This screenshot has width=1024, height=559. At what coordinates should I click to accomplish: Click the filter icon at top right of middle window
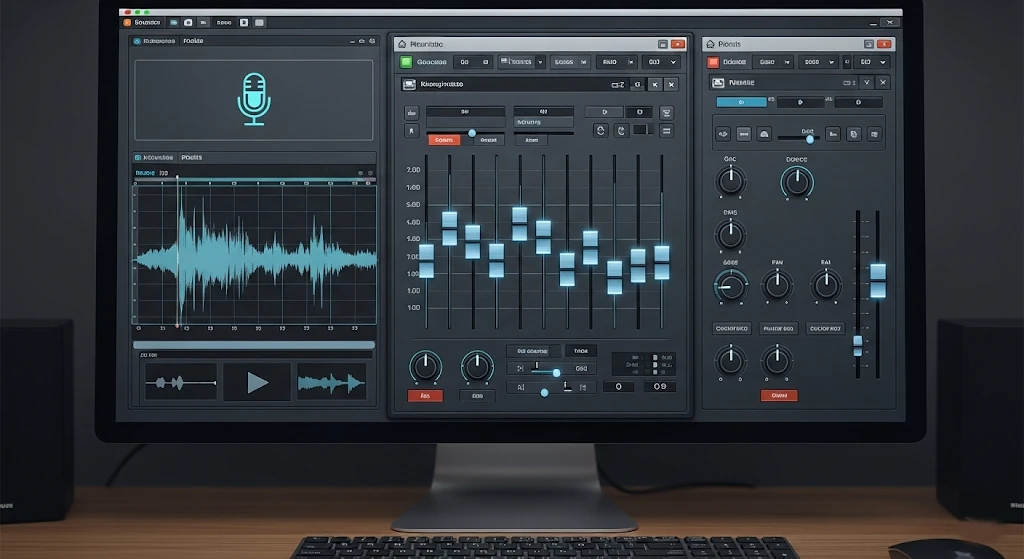(x=666, y=113)
